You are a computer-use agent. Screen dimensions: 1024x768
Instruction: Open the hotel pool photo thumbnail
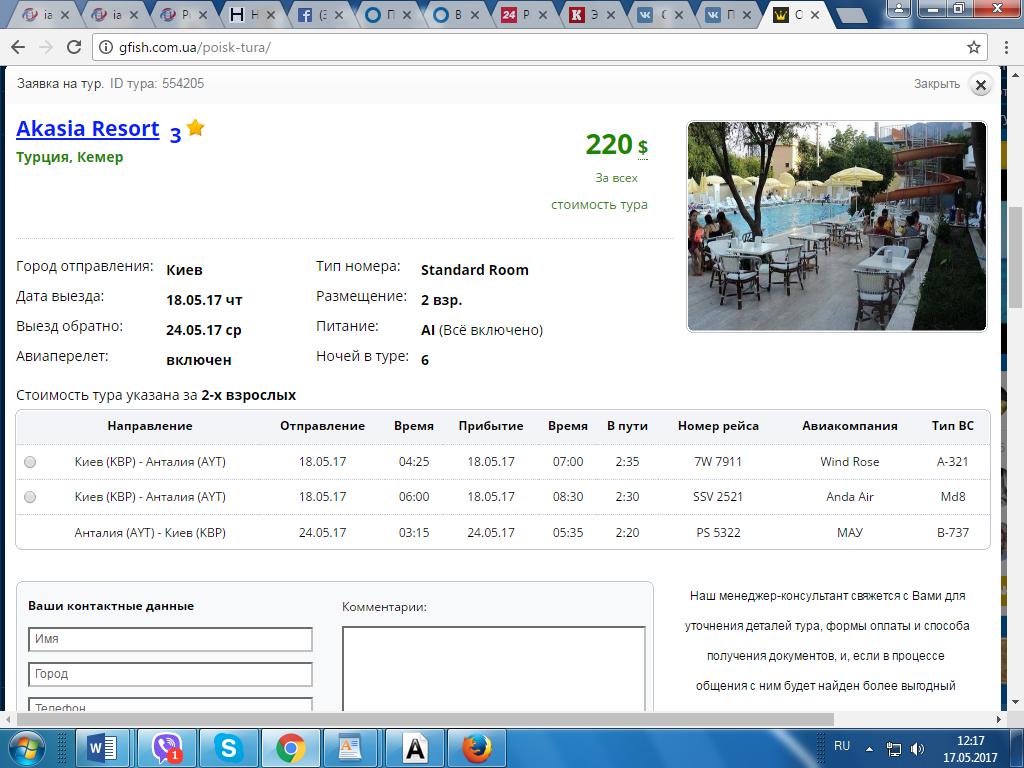tap(836, 226)
